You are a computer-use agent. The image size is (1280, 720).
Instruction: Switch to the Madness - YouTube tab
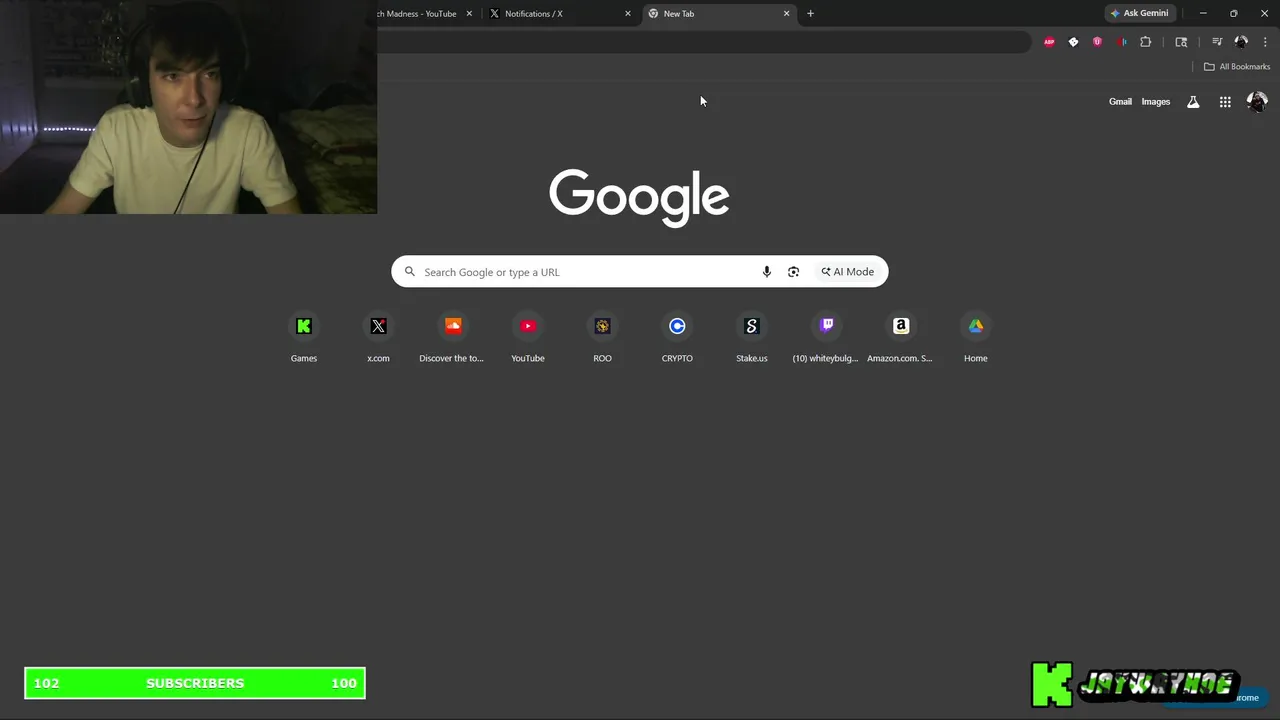(x=416, y=14)
